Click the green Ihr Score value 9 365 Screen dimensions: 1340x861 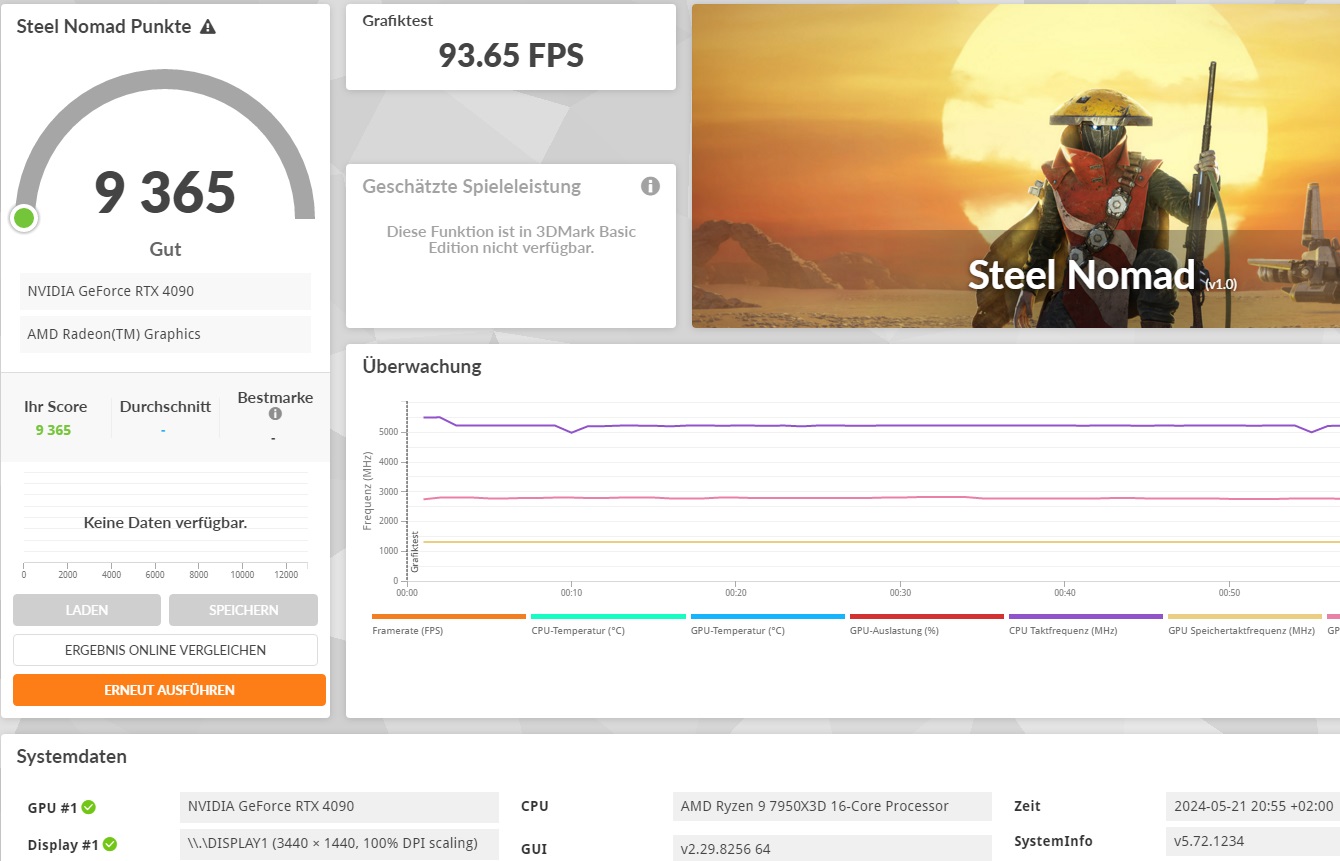pyautogui.click(x=53, y=430)
